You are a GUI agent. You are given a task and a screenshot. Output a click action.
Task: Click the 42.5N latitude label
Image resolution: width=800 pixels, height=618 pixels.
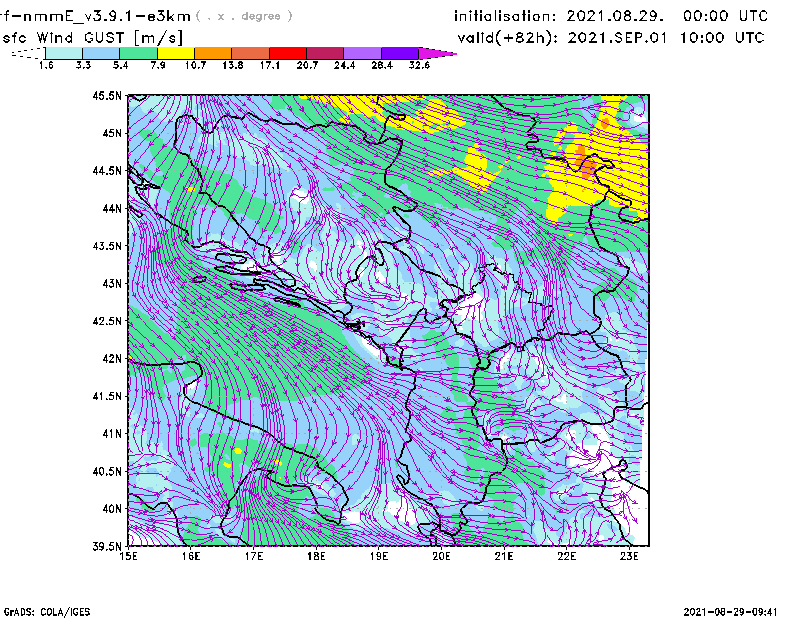(107, 321)
